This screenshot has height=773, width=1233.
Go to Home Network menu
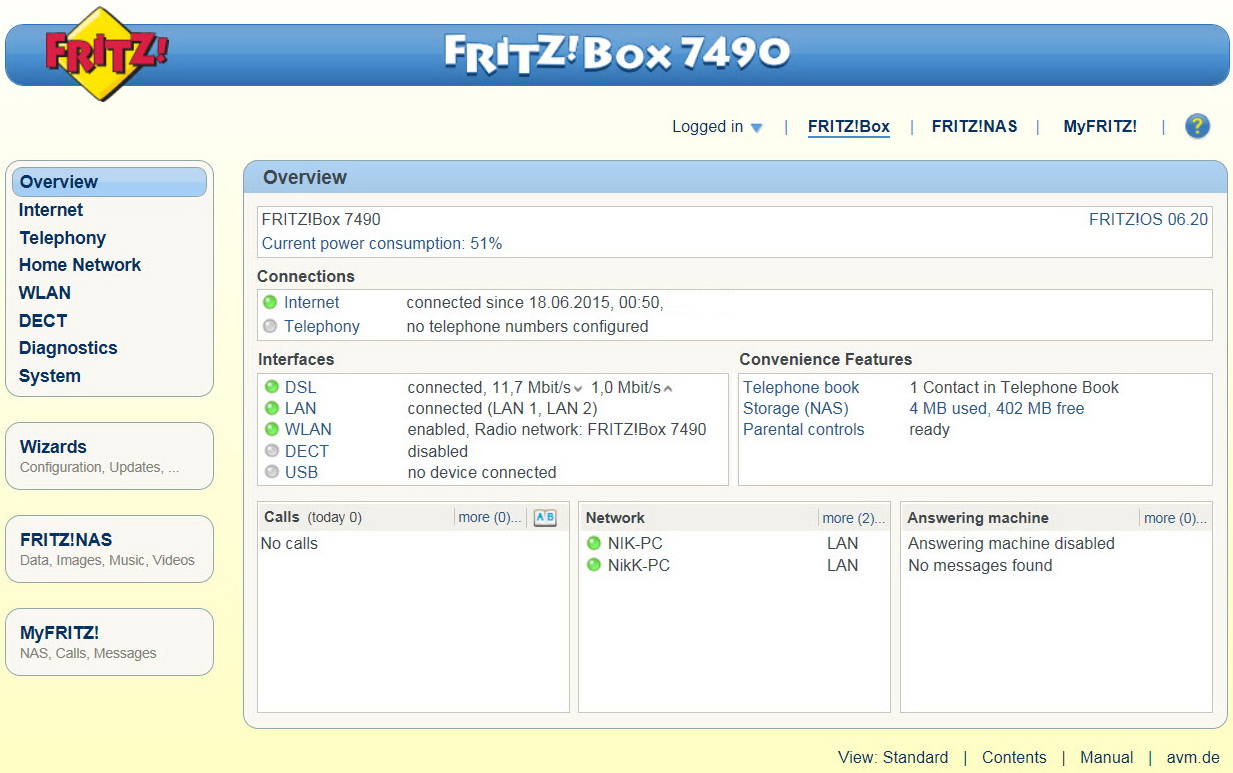80,265
